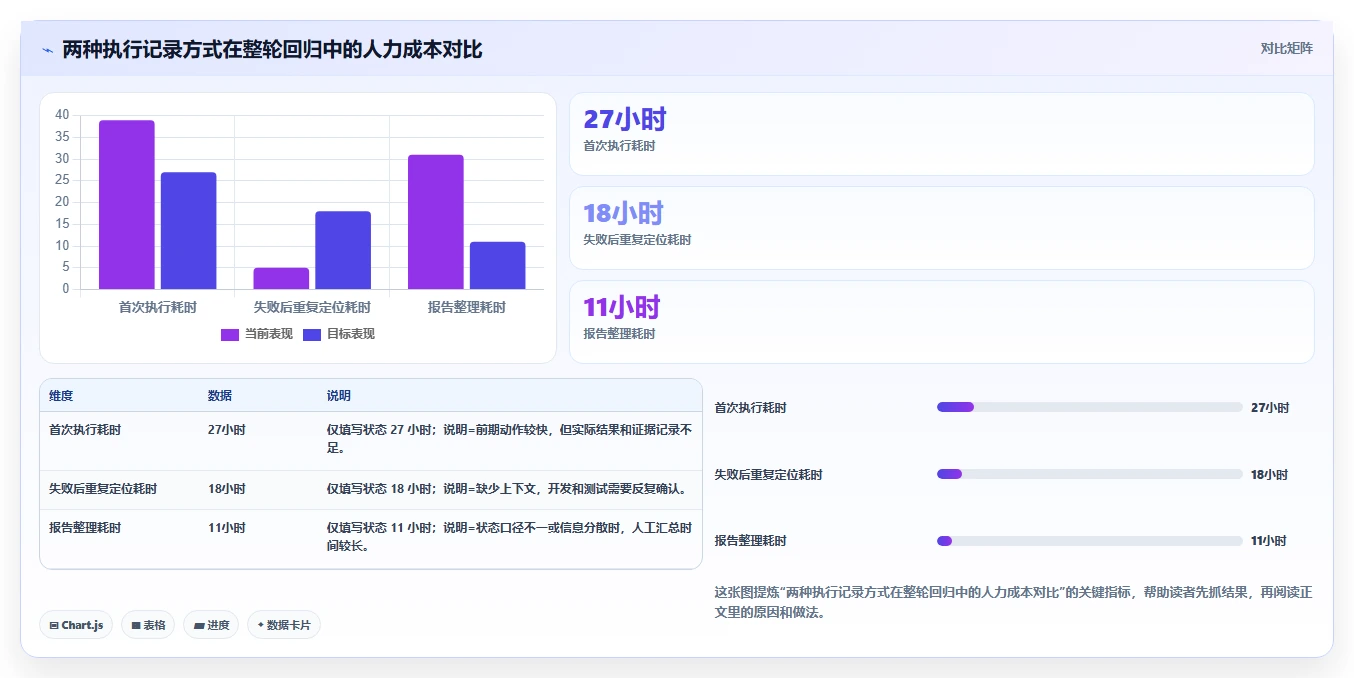The width and height of the screenshot is (1354, 678).
Task: Click the main title 两种执行记录方式在整轮回归中的人力成本对比
Action: tap(272, 49)
